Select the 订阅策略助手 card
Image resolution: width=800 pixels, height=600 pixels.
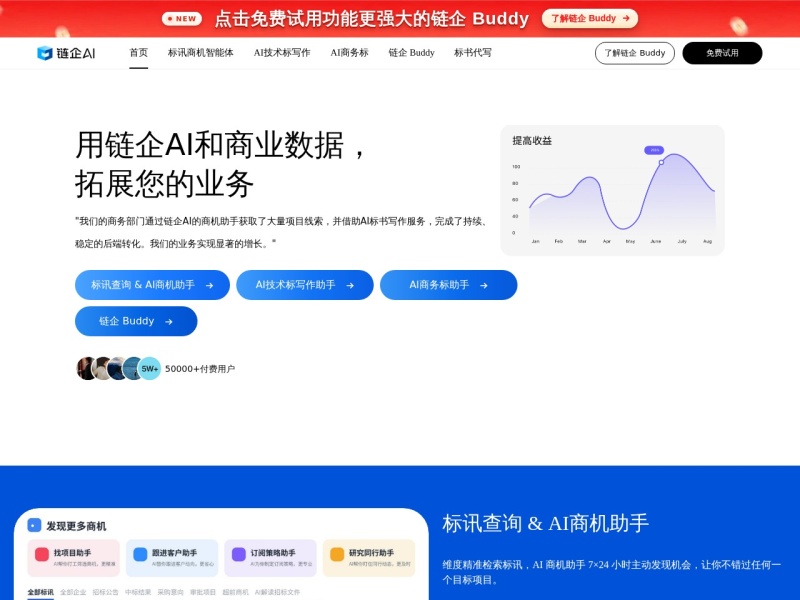click(x=270, y=558)
